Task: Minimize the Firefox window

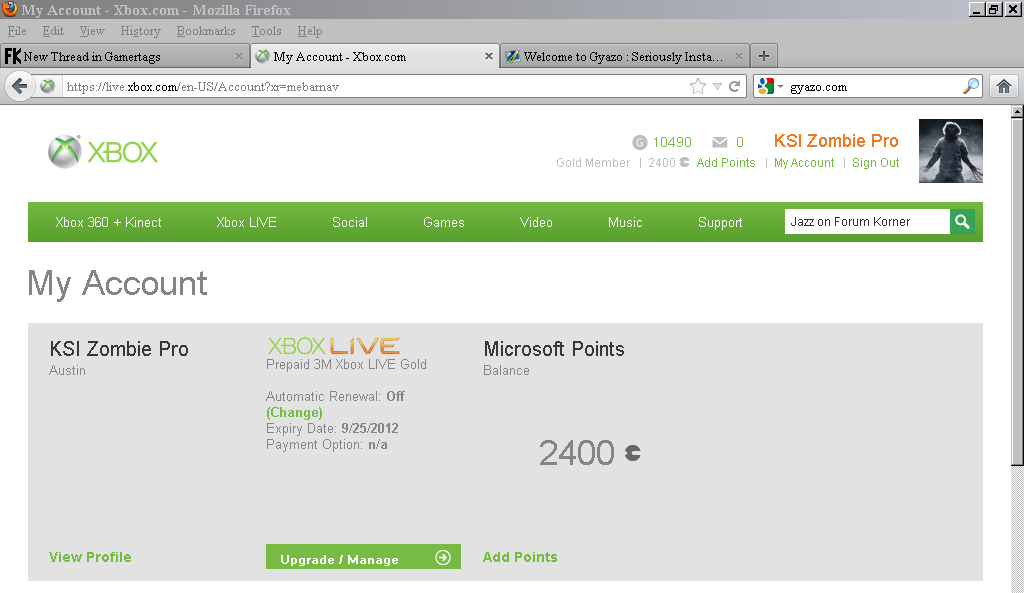Action: (x=976, y=10)
